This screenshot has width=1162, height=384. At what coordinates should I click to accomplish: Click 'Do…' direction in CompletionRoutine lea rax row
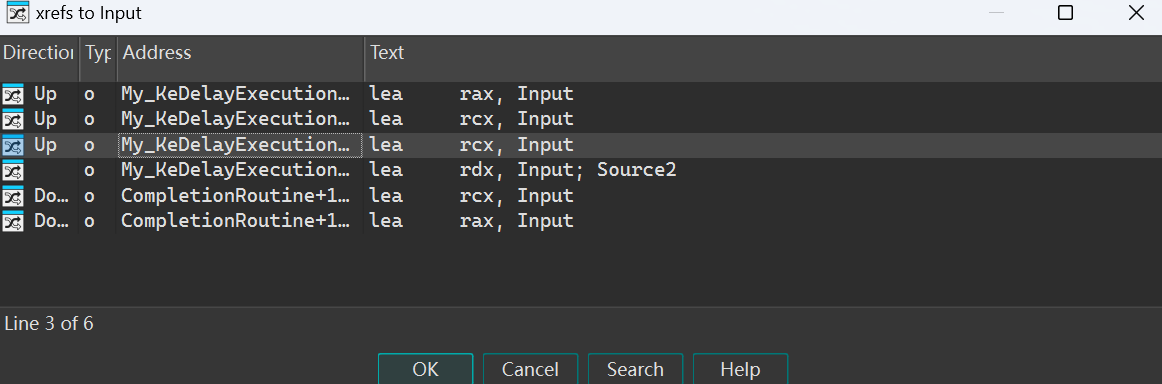point(50,222)
